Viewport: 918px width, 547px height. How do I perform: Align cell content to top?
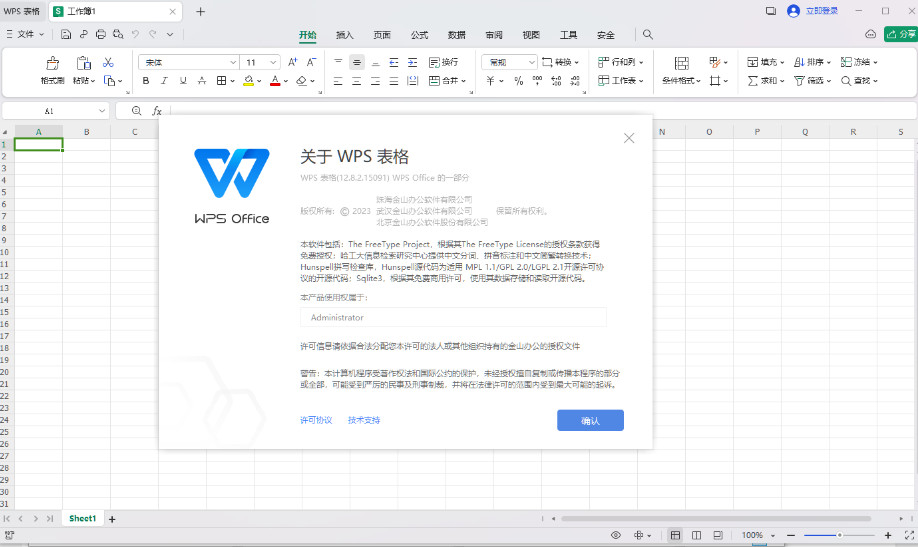pos(338,62)
